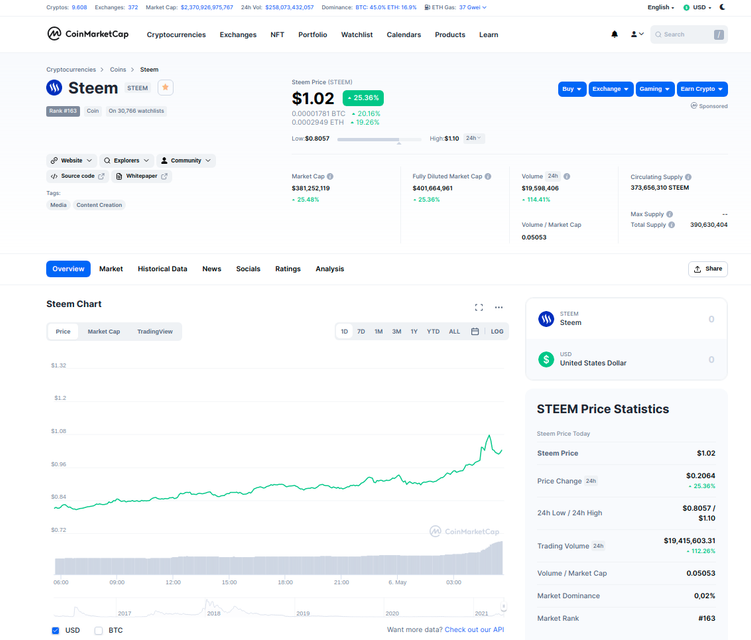Open Volume info icon
The image size is (751, 640).
click(x=567, y=176)
